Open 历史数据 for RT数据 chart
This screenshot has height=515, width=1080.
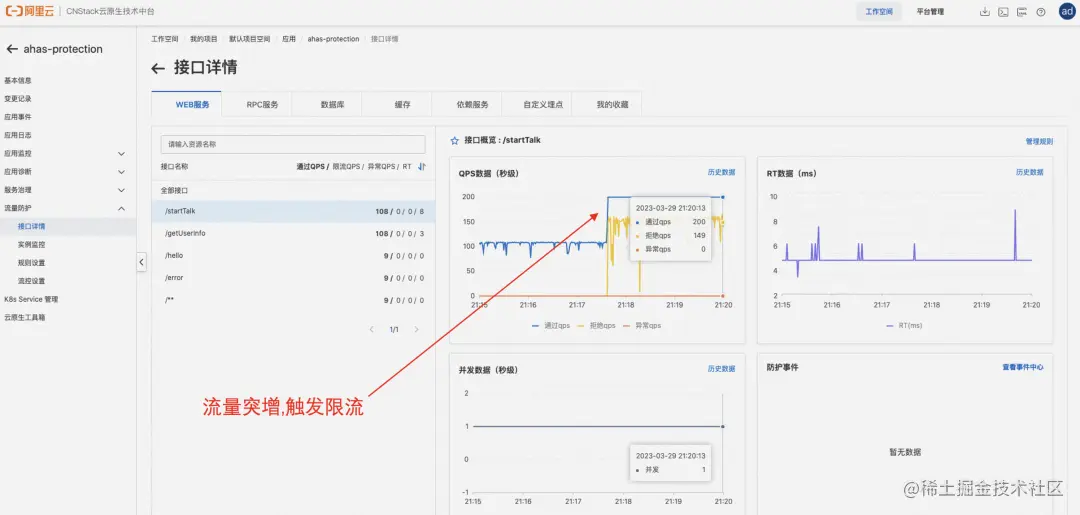[x=1030, y=172]
